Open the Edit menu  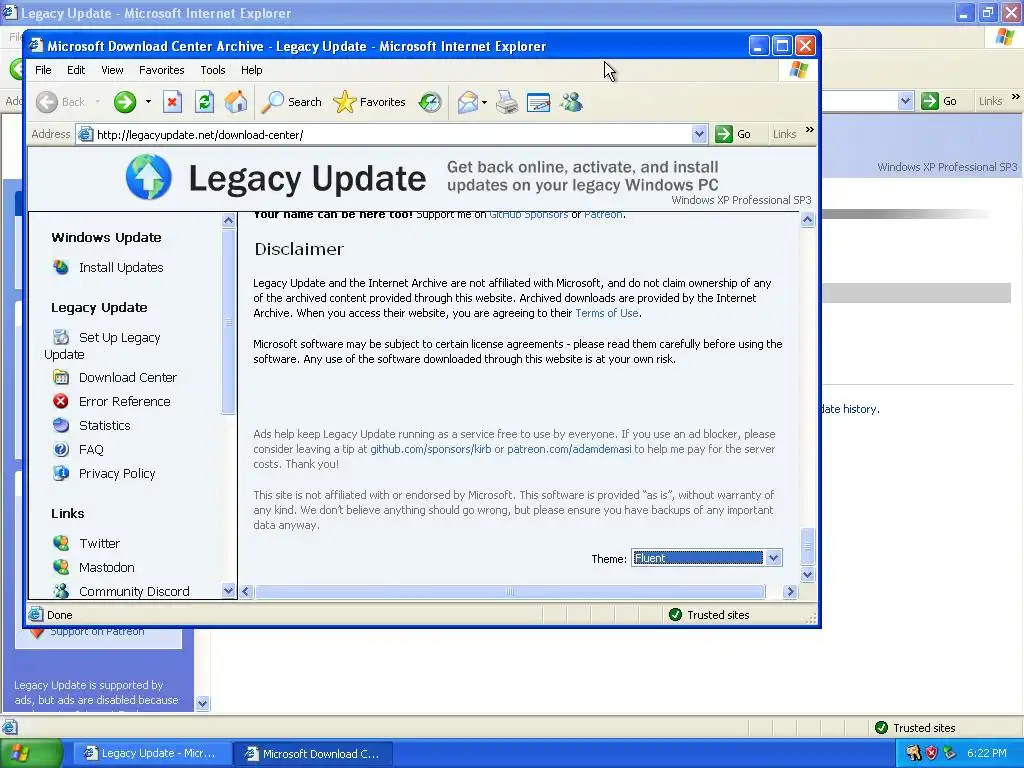click(76, 70)
